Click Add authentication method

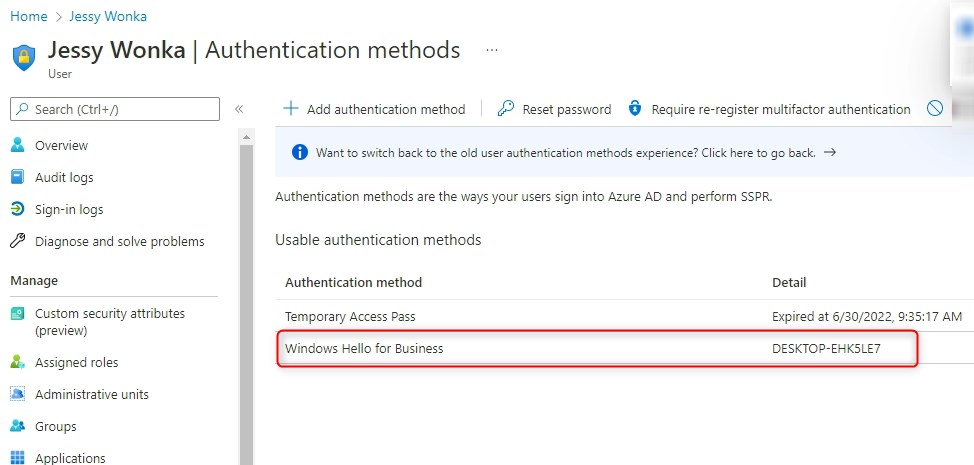[x=374, y=109]
